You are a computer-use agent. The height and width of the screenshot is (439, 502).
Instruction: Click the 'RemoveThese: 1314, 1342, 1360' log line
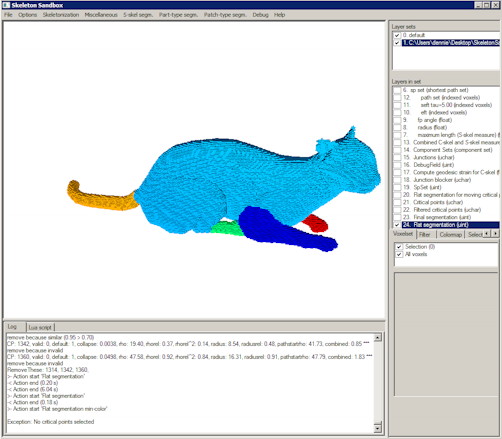pyautogui.click(x=48, y=370)
